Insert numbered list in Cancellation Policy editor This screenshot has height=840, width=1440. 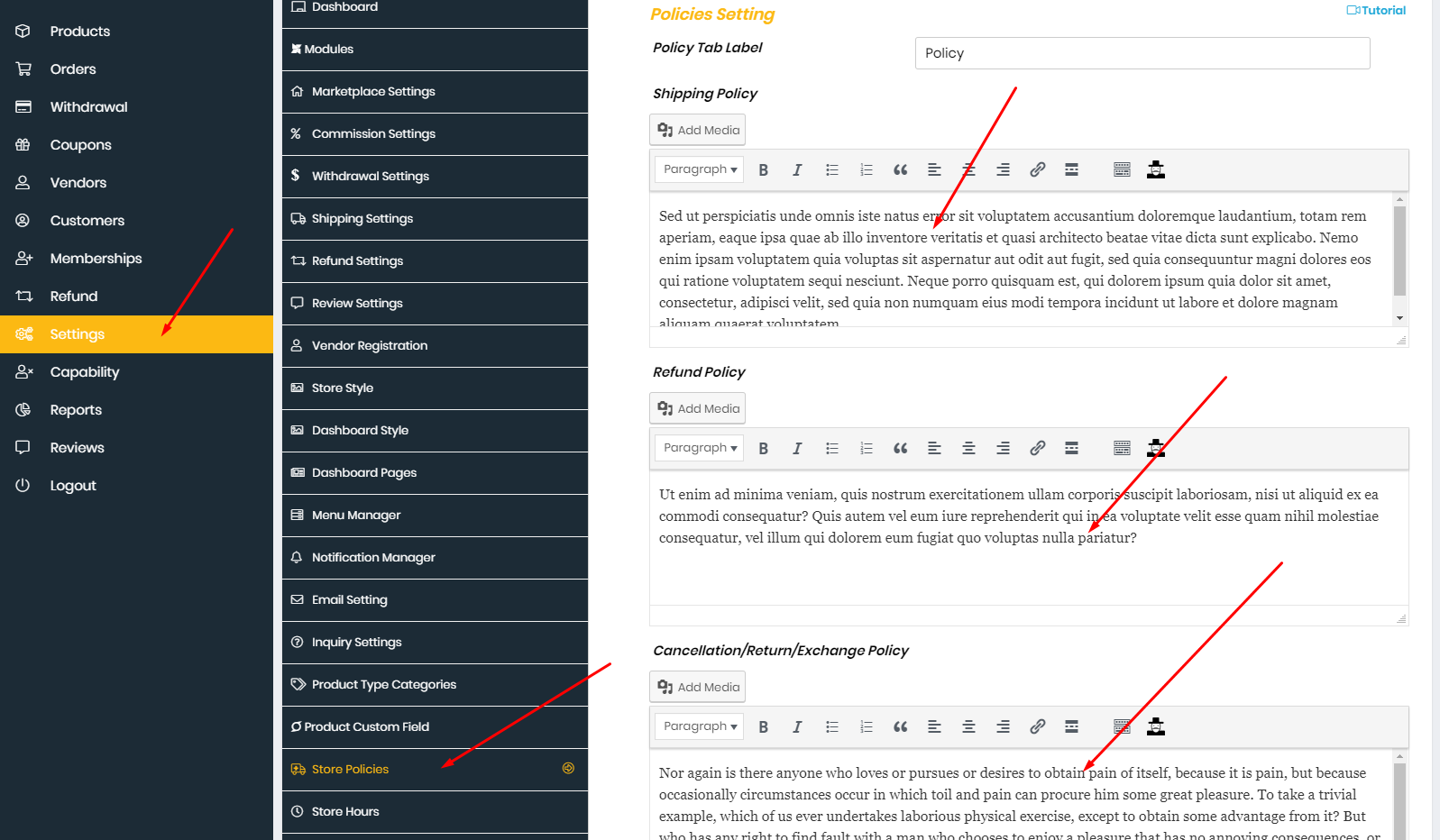point(866,726)
